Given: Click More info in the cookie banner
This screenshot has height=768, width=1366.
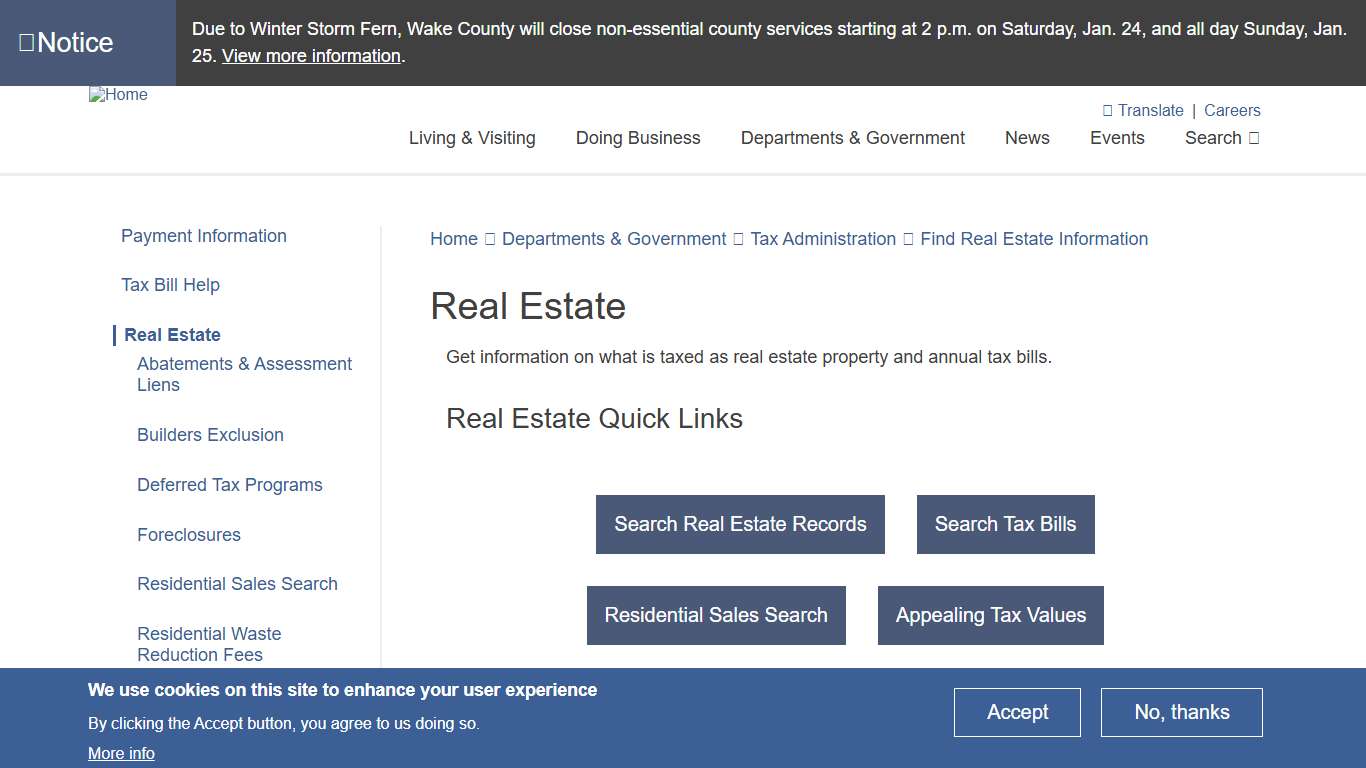Looking at the screenshot, I should point(121,753).
